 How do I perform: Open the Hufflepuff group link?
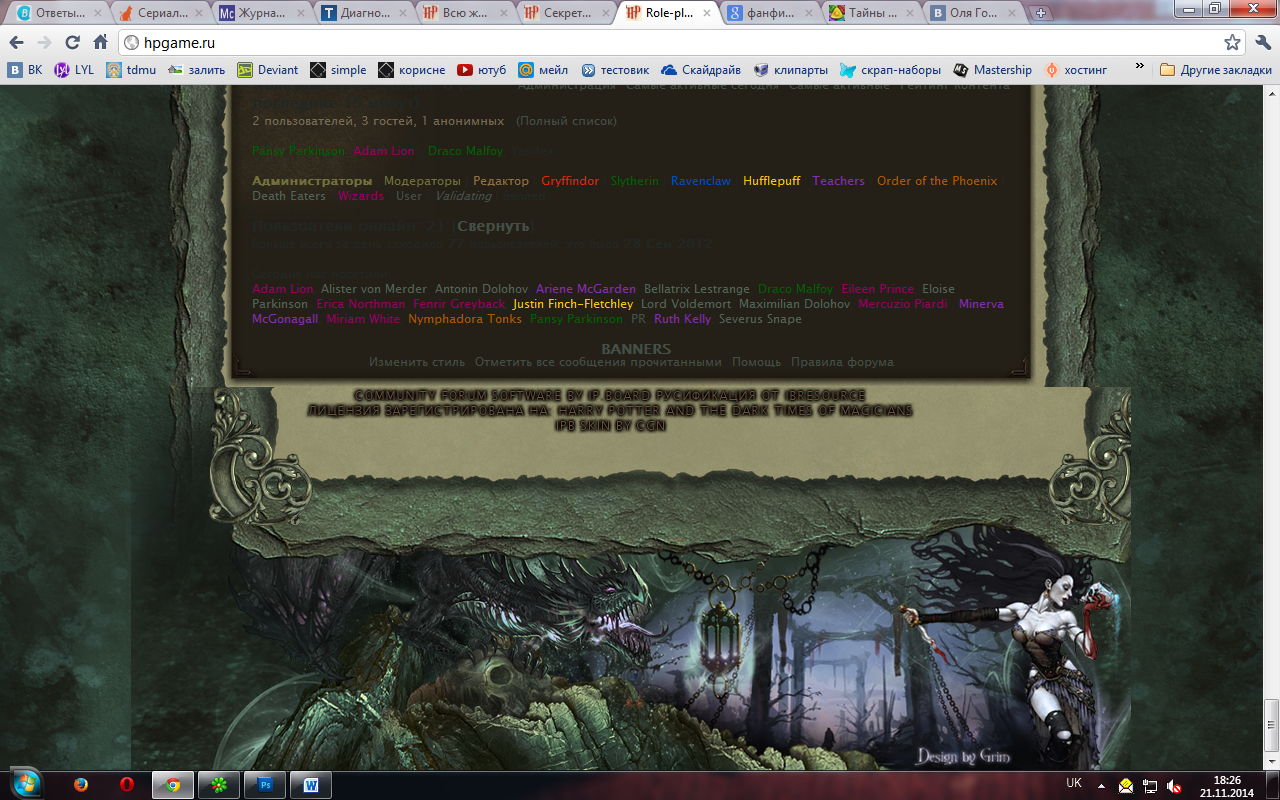[x=772, y=181]
